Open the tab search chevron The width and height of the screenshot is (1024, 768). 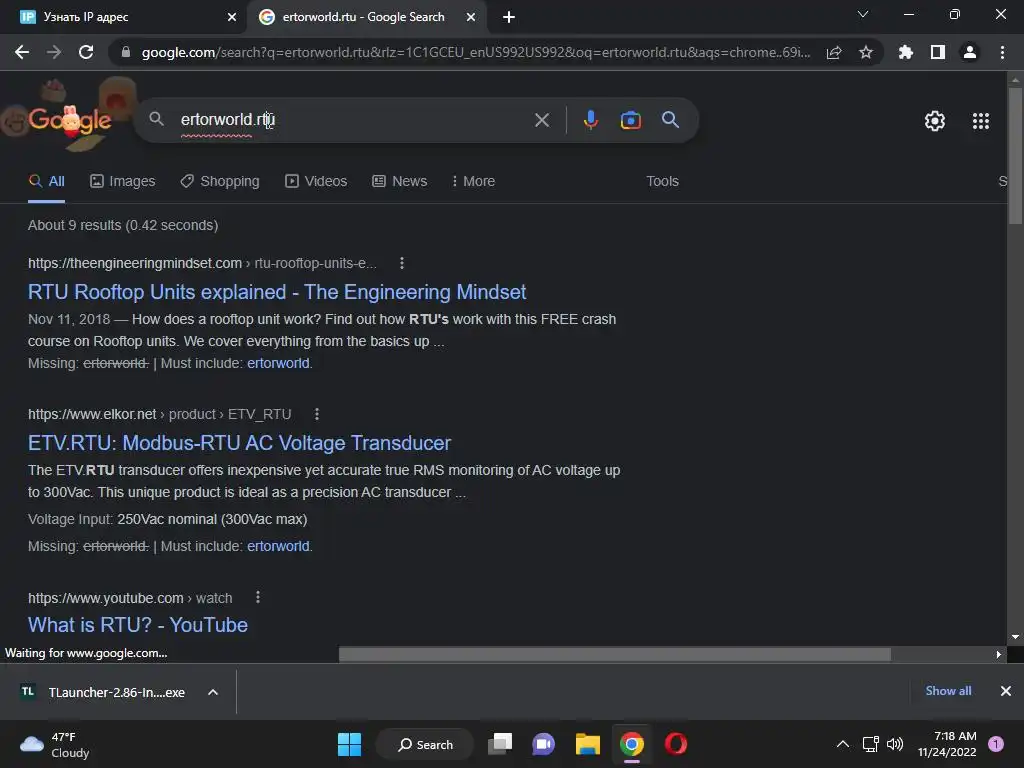coord(863,14)
